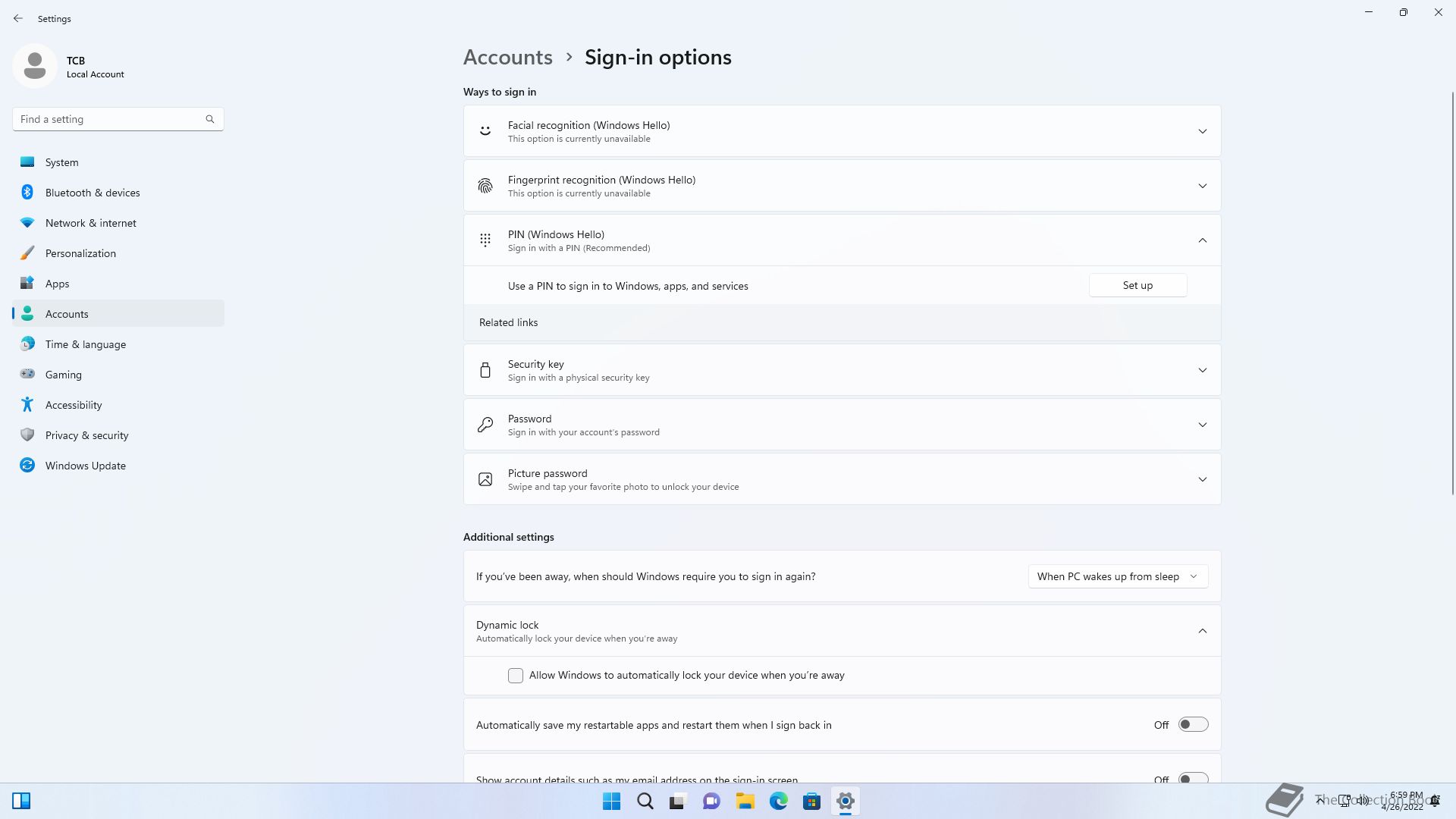Click the Time & language clock icon
Image resolution: width=1456 pixels, height=819 pixels.
[x=27, y=344]
